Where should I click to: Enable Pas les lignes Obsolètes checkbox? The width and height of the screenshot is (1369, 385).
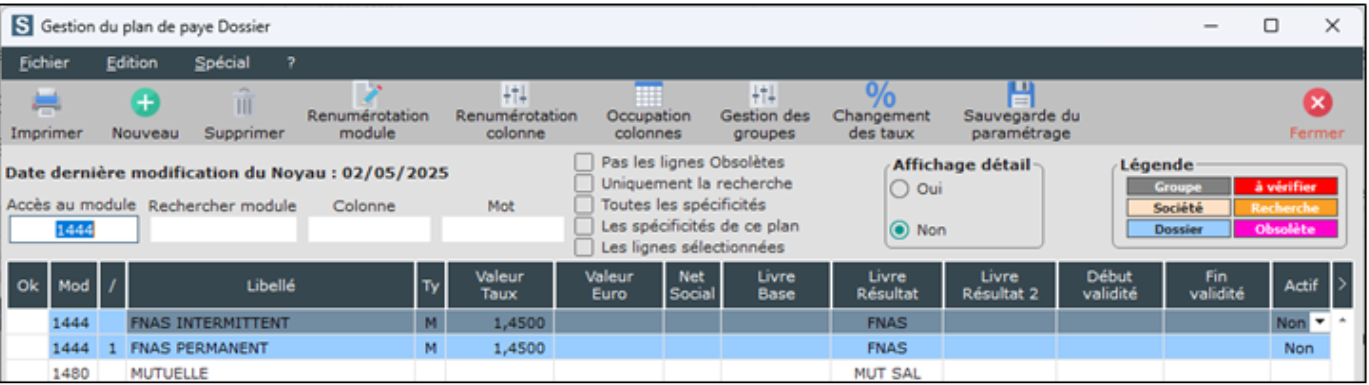click(x=584, y=162)
